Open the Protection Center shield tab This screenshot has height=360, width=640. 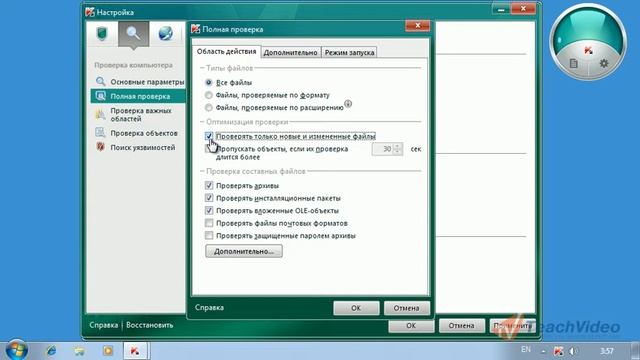coord(102,33)
